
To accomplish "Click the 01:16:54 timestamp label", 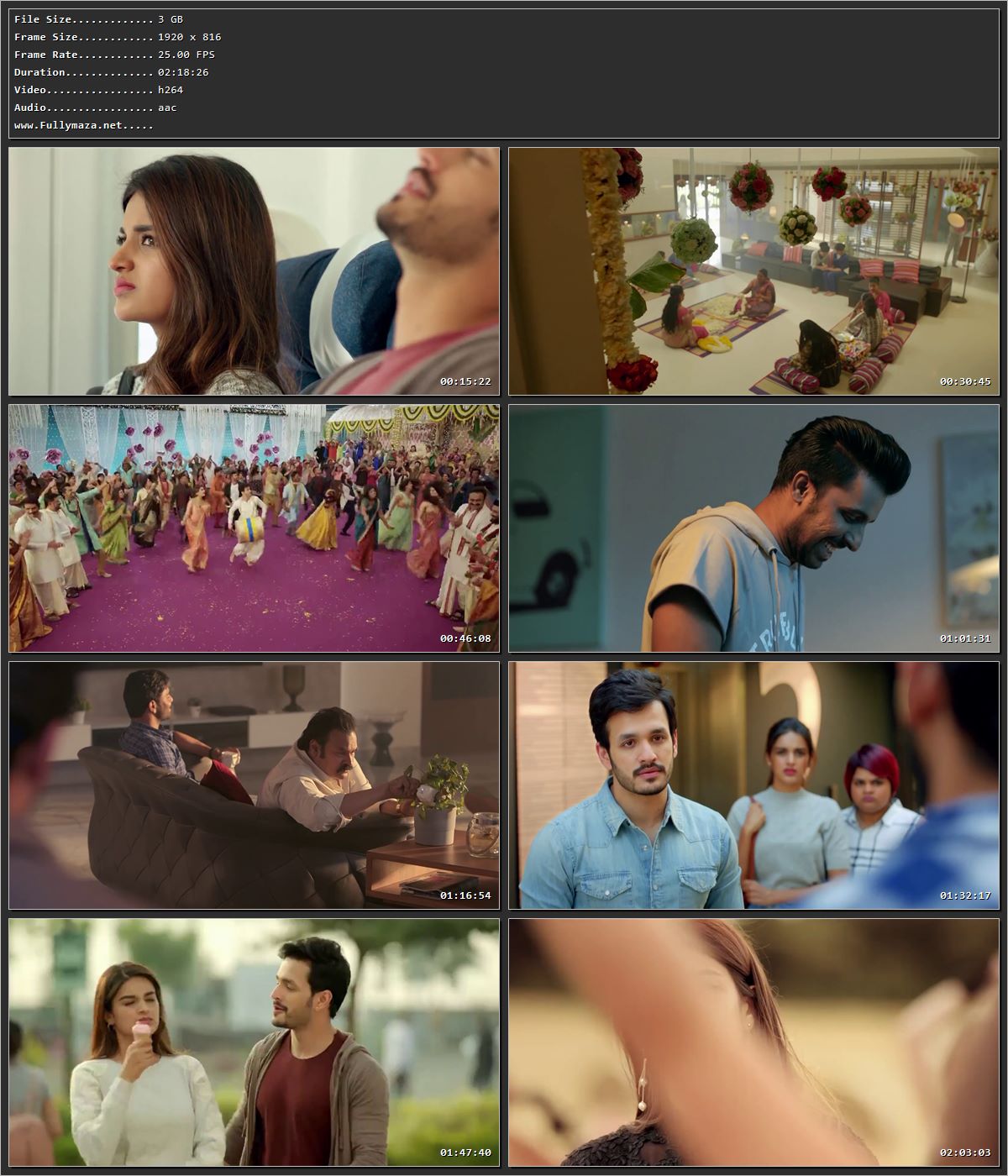I will point(465,895).
